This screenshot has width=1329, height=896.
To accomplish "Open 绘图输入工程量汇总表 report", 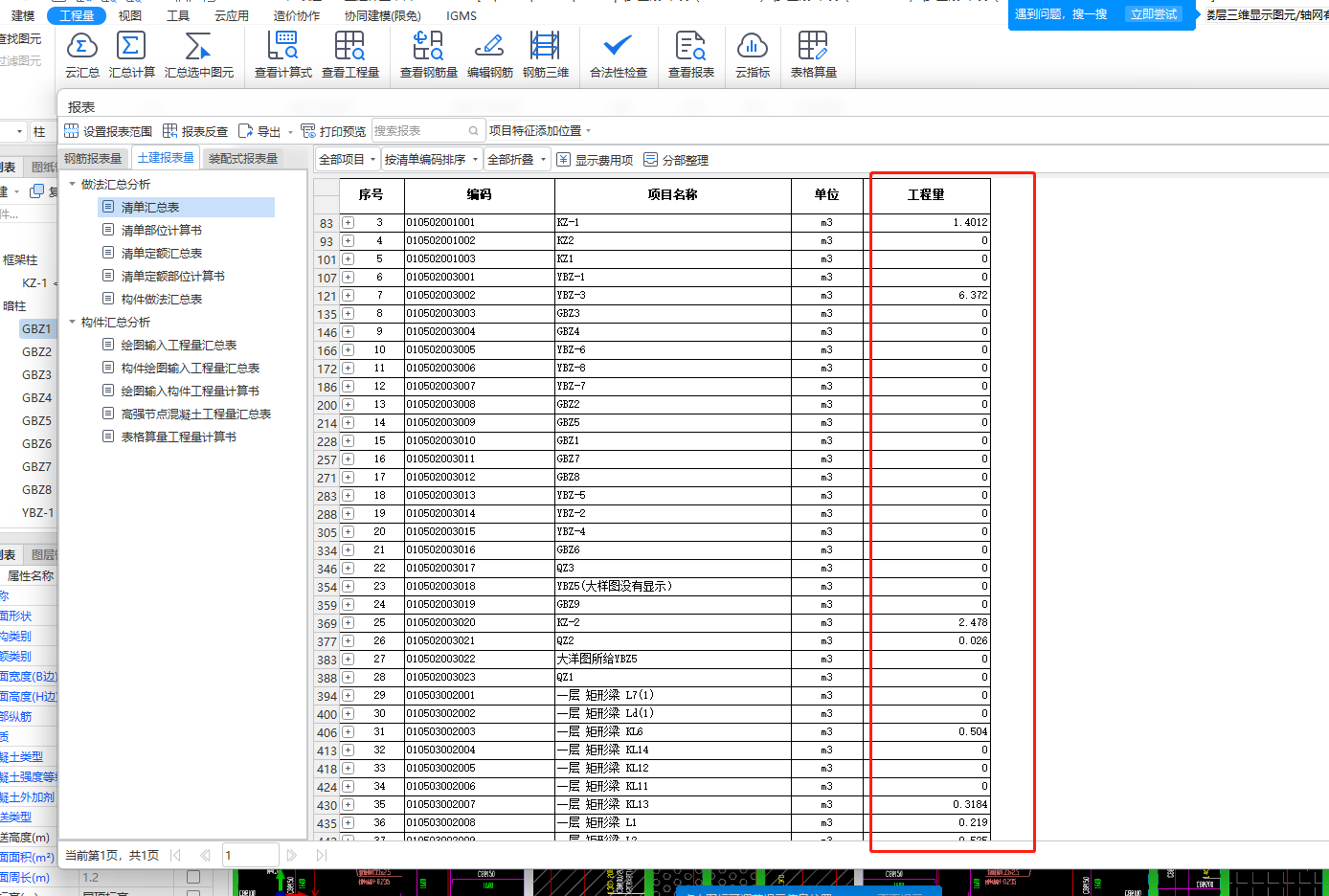I will (x=178, y=346).
